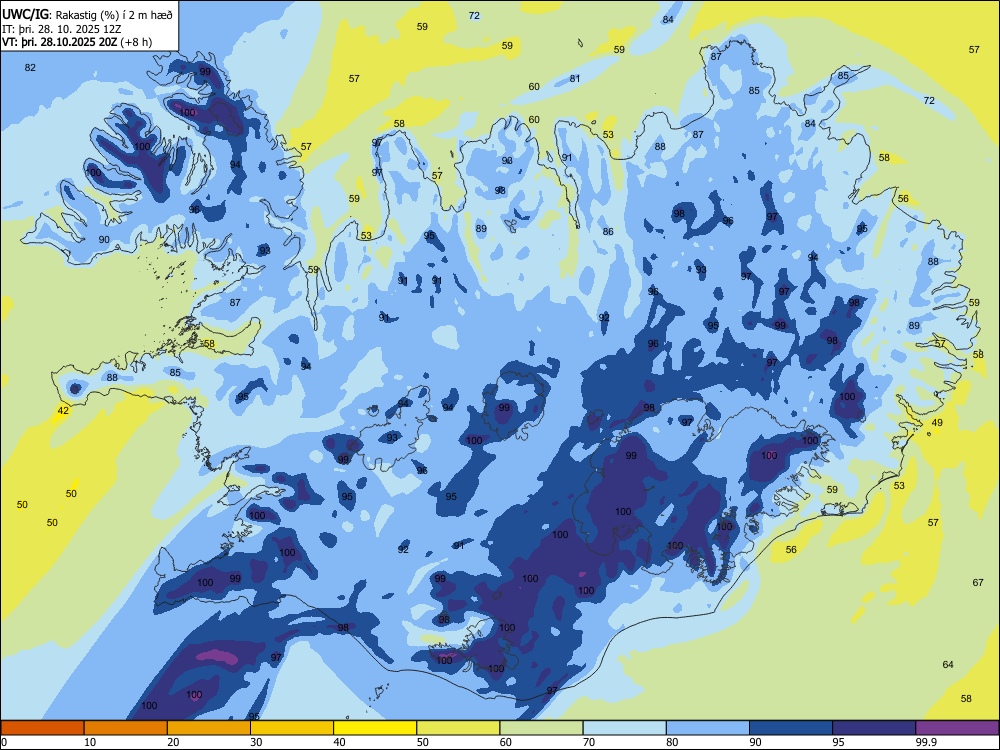1000x750 pixels.
Task: Click the "0" legend tick label
Action: 4,742
